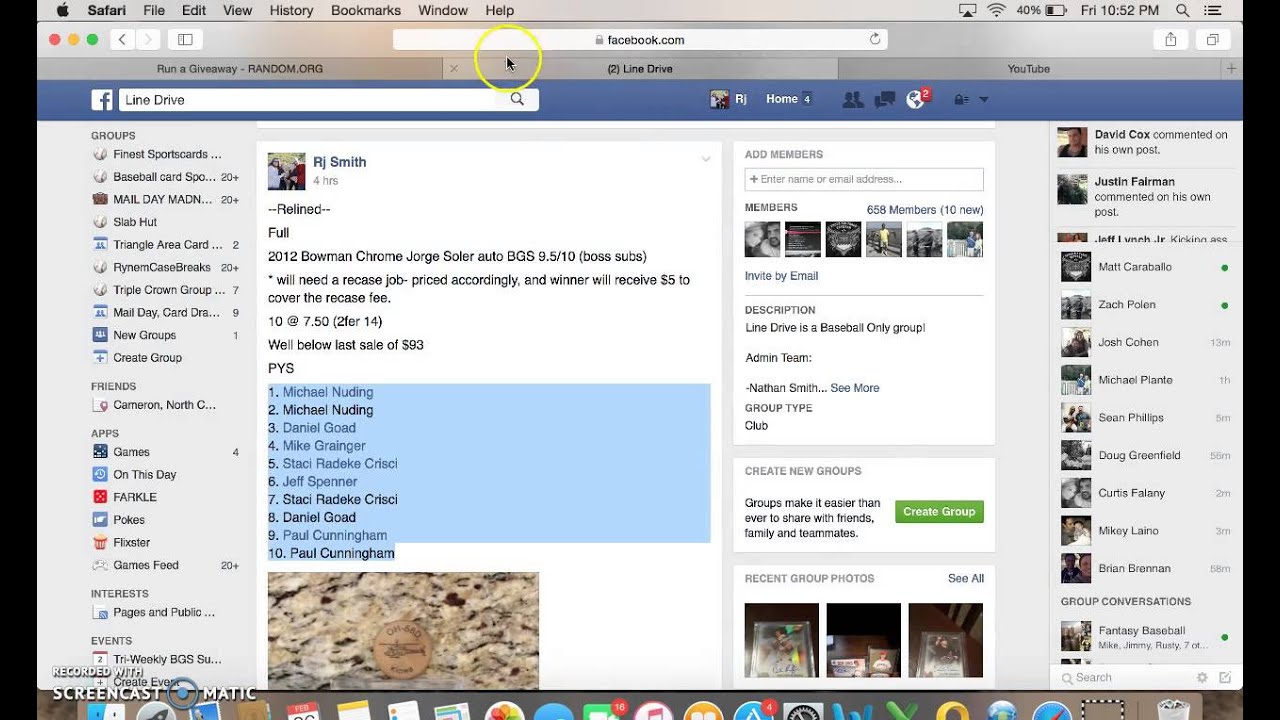Show all tabs with the tabs icon
The width and height of the screenshot is (1280, 720).
(1212, 40)
